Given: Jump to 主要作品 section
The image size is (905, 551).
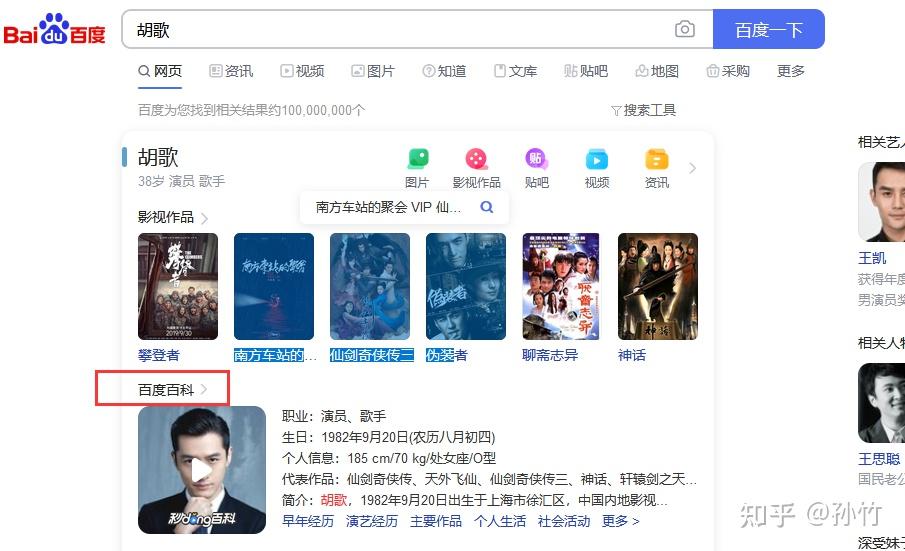Looking at the screenshot, I should (436, 521).
